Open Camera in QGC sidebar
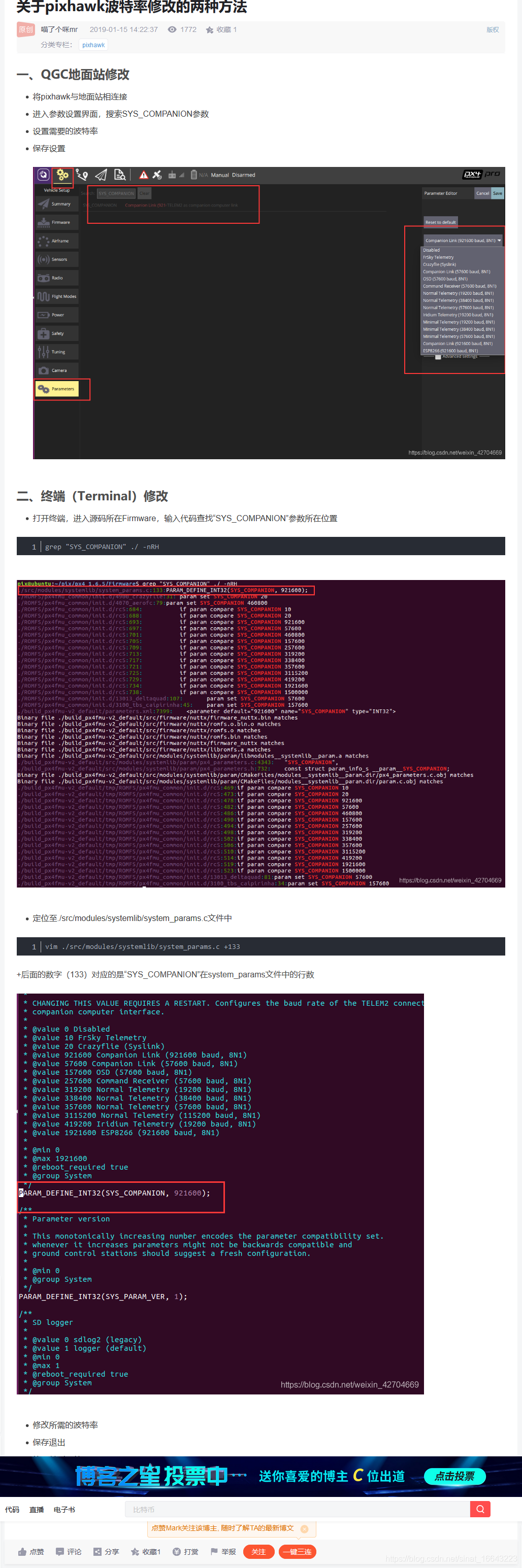The width and height of the screenshot is (522, 1568). point(57,371)
